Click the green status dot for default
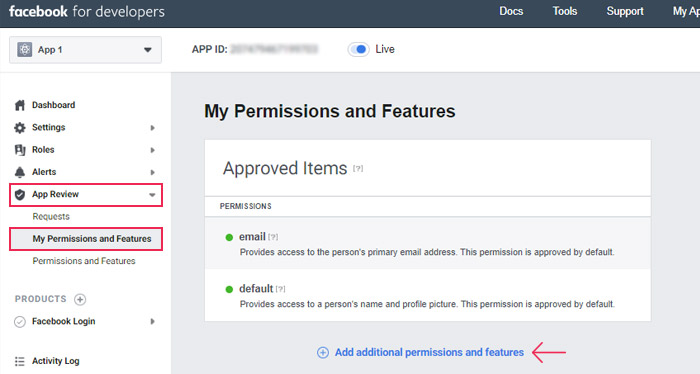This screenshot has height=374, width=700. point(229,289)
